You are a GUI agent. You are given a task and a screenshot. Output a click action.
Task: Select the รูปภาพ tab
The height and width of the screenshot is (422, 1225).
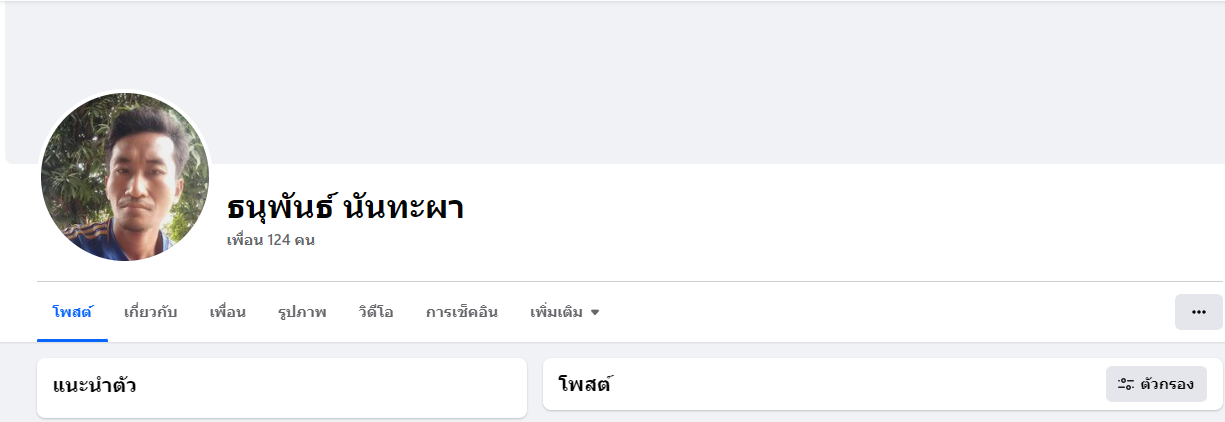click(302, 312)
